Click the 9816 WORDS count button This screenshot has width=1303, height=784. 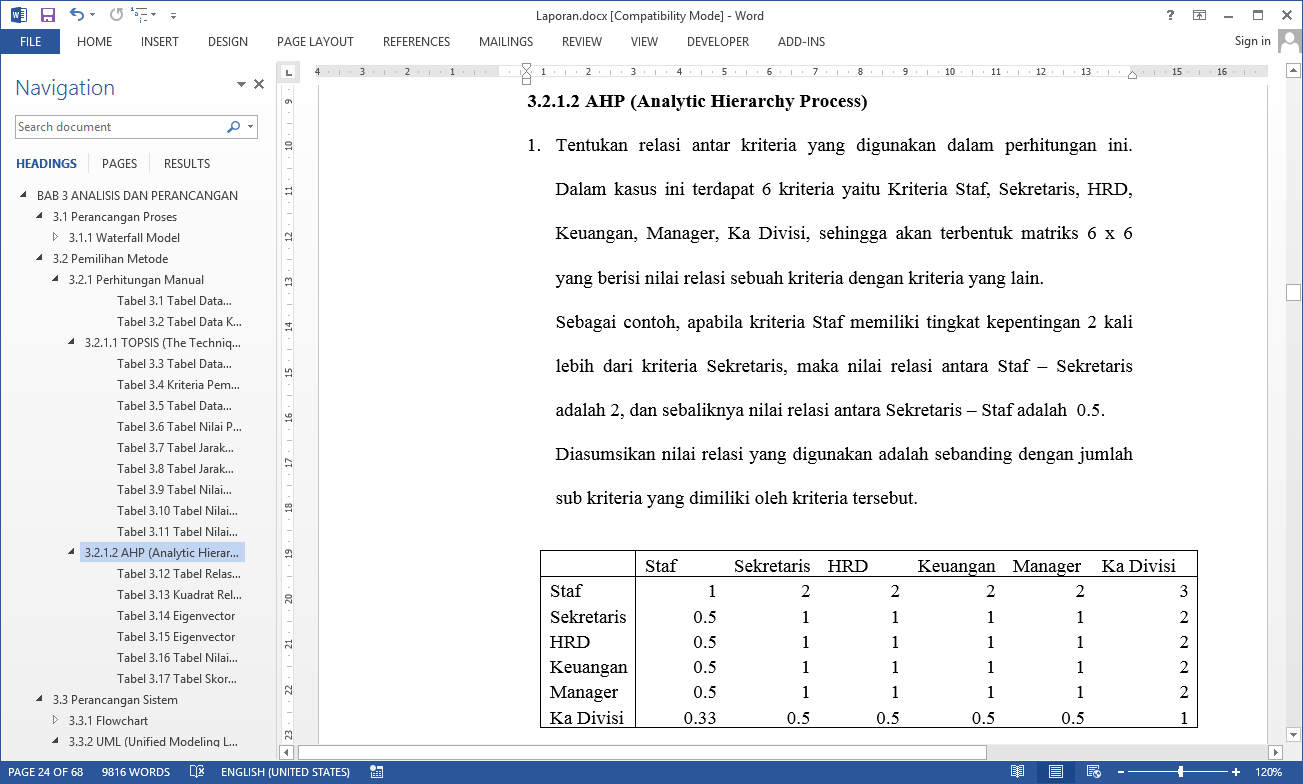click(136, 772)
